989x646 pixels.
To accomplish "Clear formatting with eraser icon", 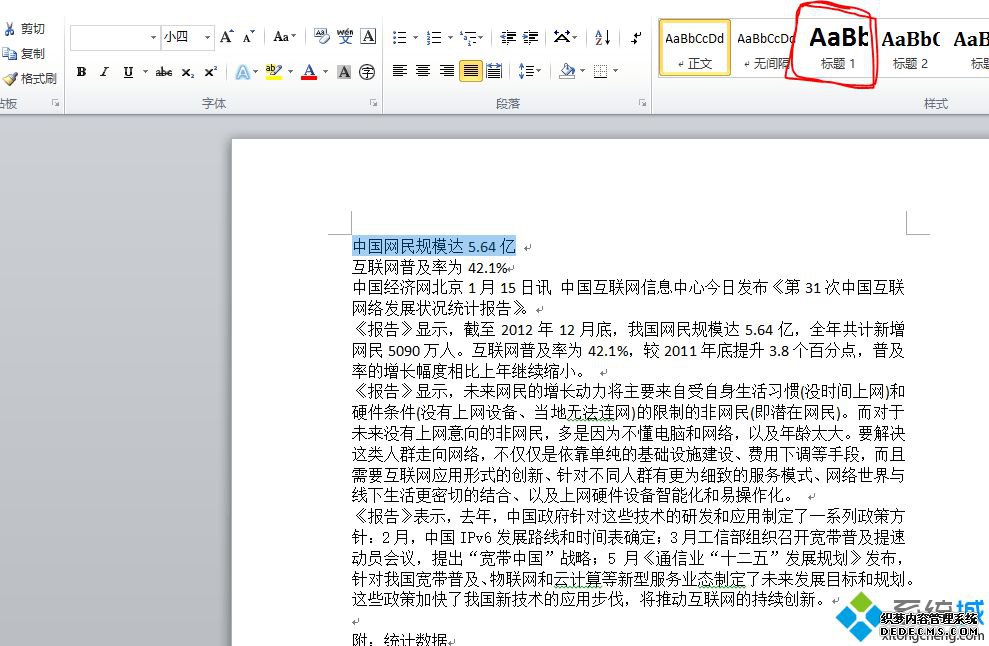I will (322, 37).
